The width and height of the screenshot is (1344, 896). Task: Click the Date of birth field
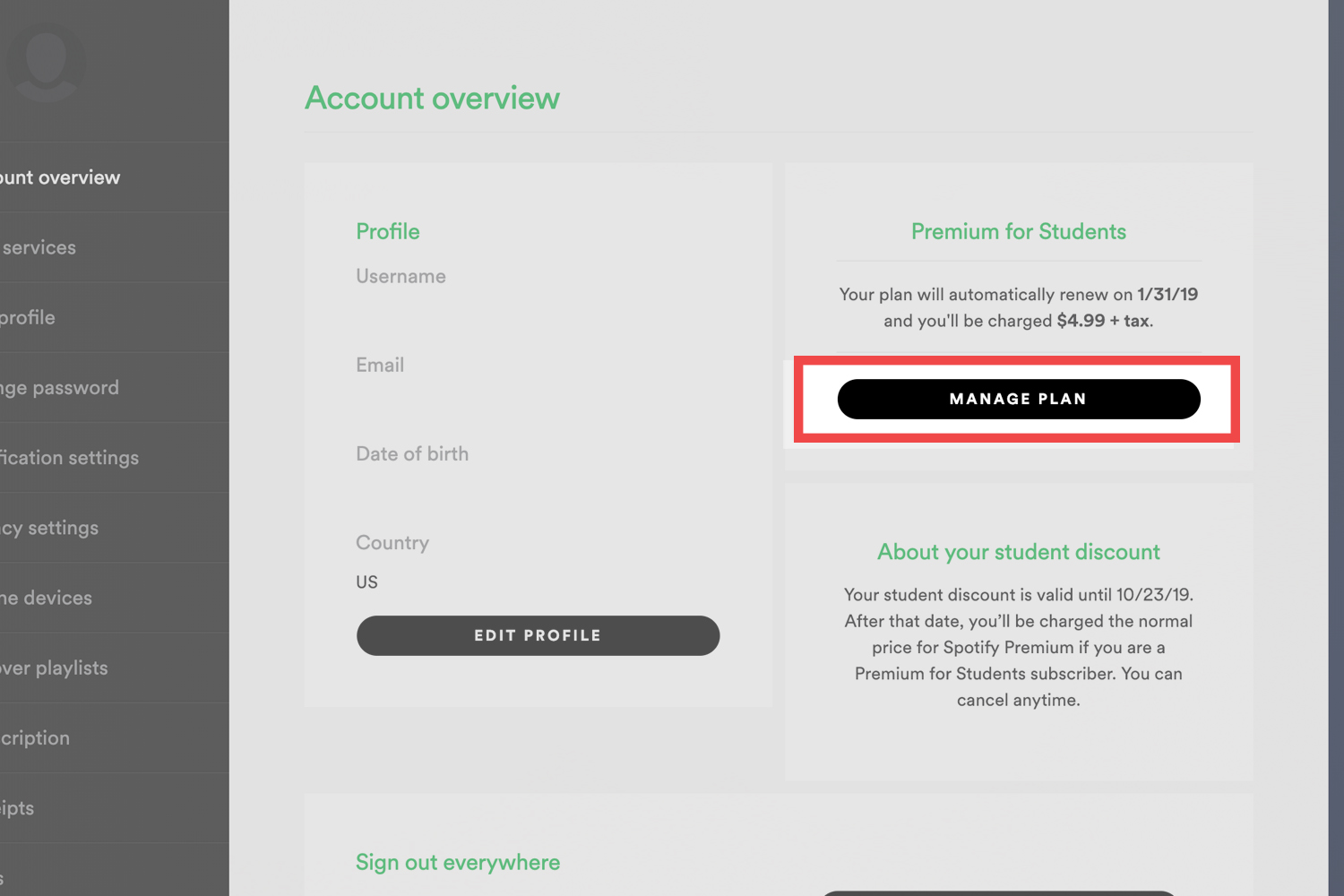412,453
